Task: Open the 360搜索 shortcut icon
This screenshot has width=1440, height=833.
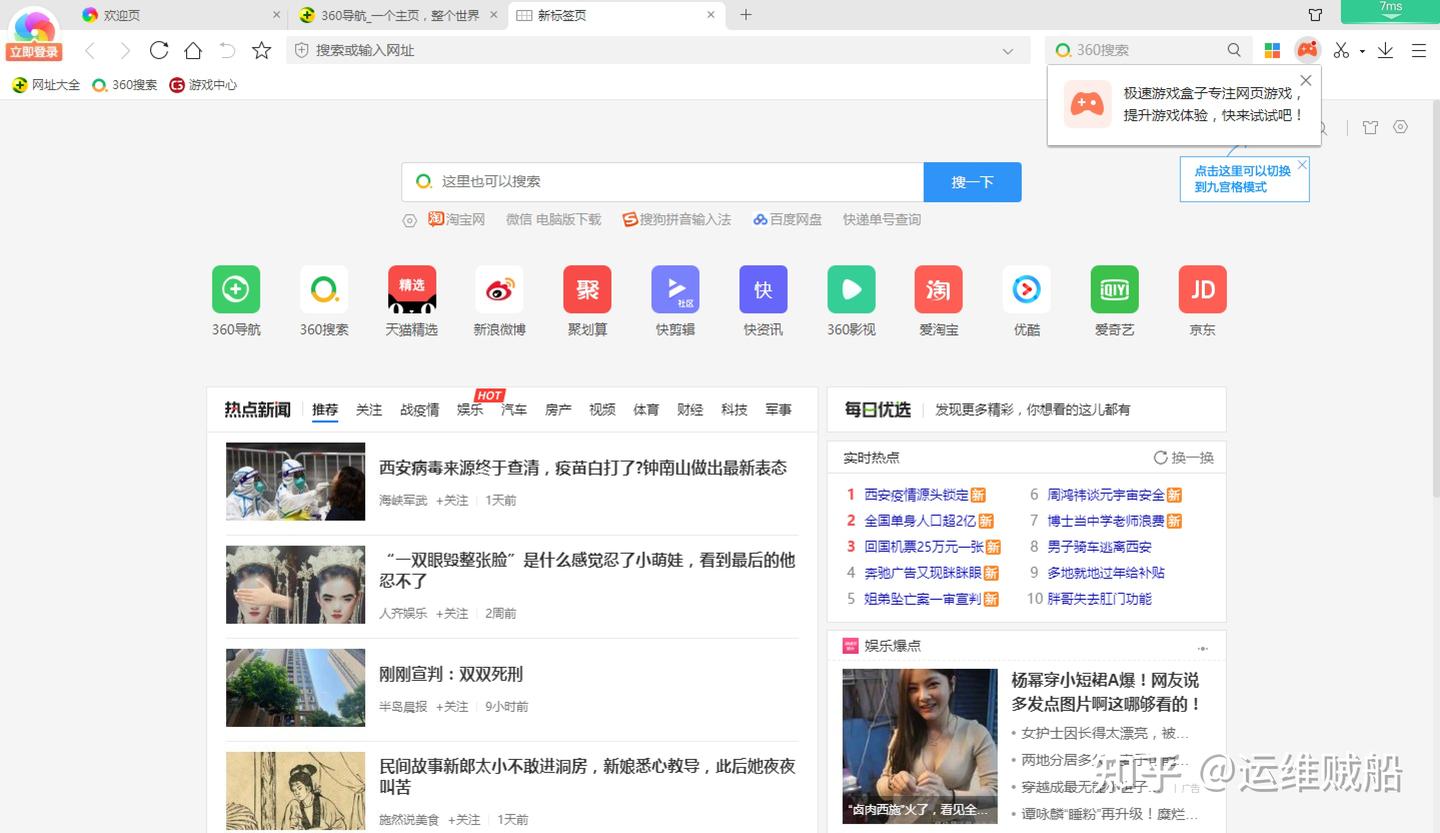Action: [x=324, y=290]
